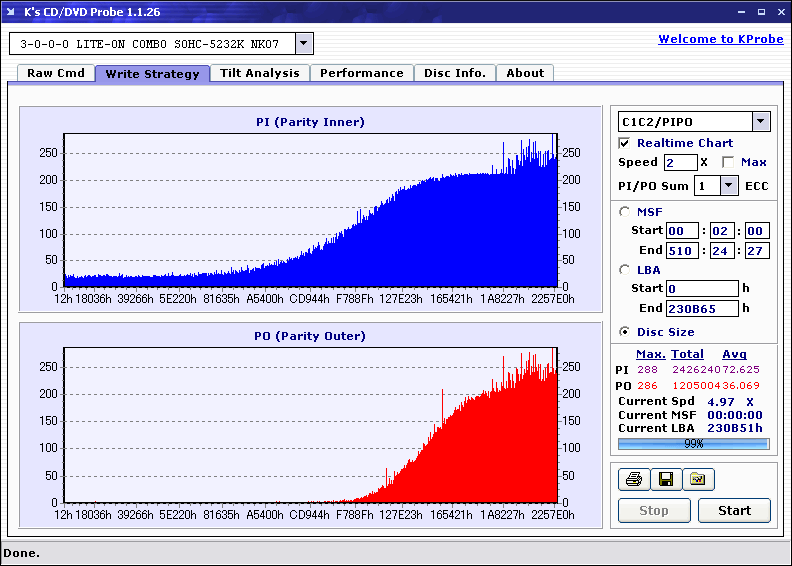Image resolution: width=792 pixels, height=566 pixels.
Task: Click the MSF End seconds field 24
Action: click(721, 250)
